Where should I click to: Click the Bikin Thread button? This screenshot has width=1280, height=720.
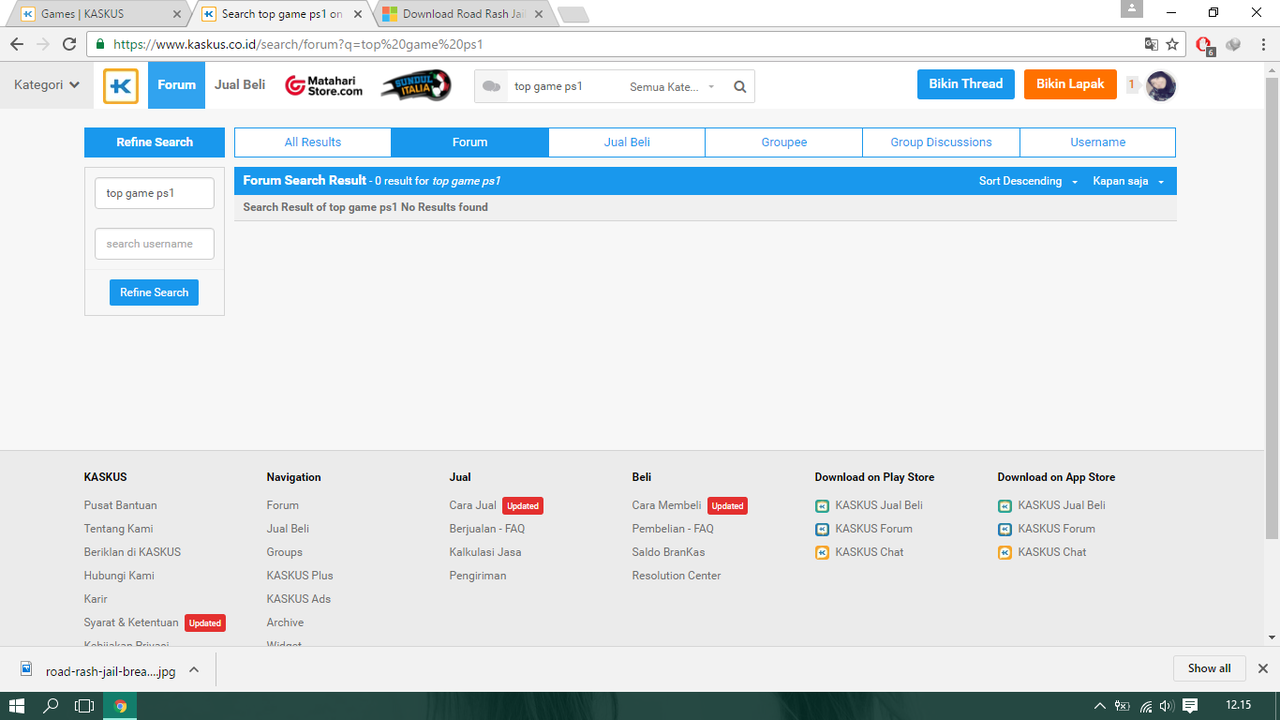[966, 84]
